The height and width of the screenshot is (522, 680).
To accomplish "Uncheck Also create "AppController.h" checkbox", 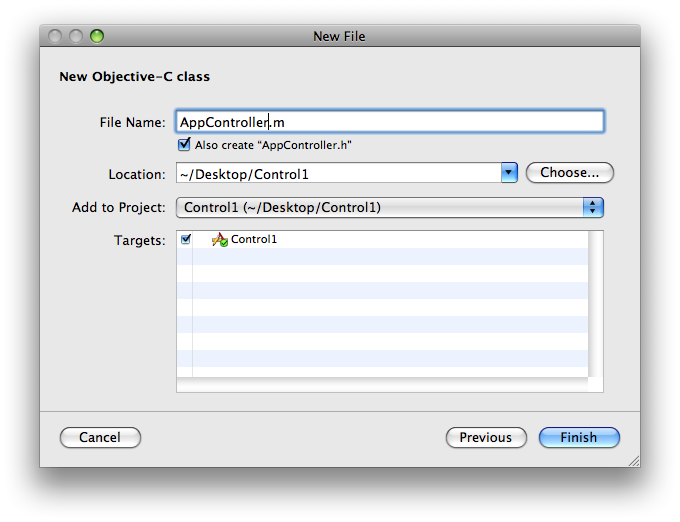I will [x=184, y=144].
